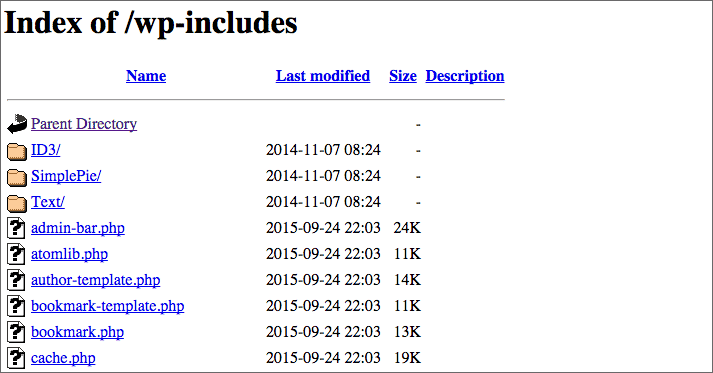
Task: Click the folder icon beside SimplePie/
Action: [x=17, y=177]
